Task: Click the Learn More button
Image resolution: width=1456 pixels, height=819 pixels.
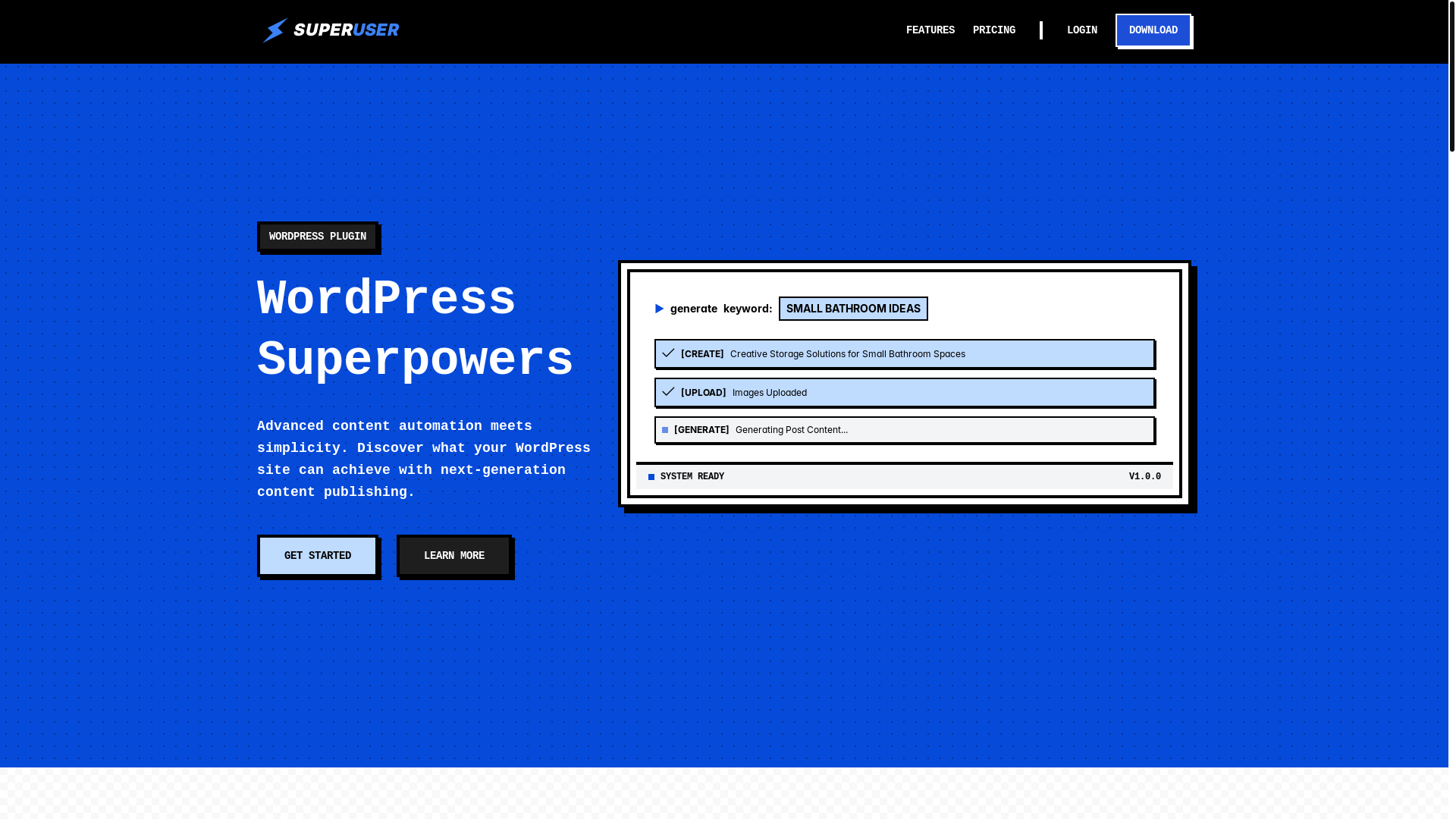Action: coord(454,556)
